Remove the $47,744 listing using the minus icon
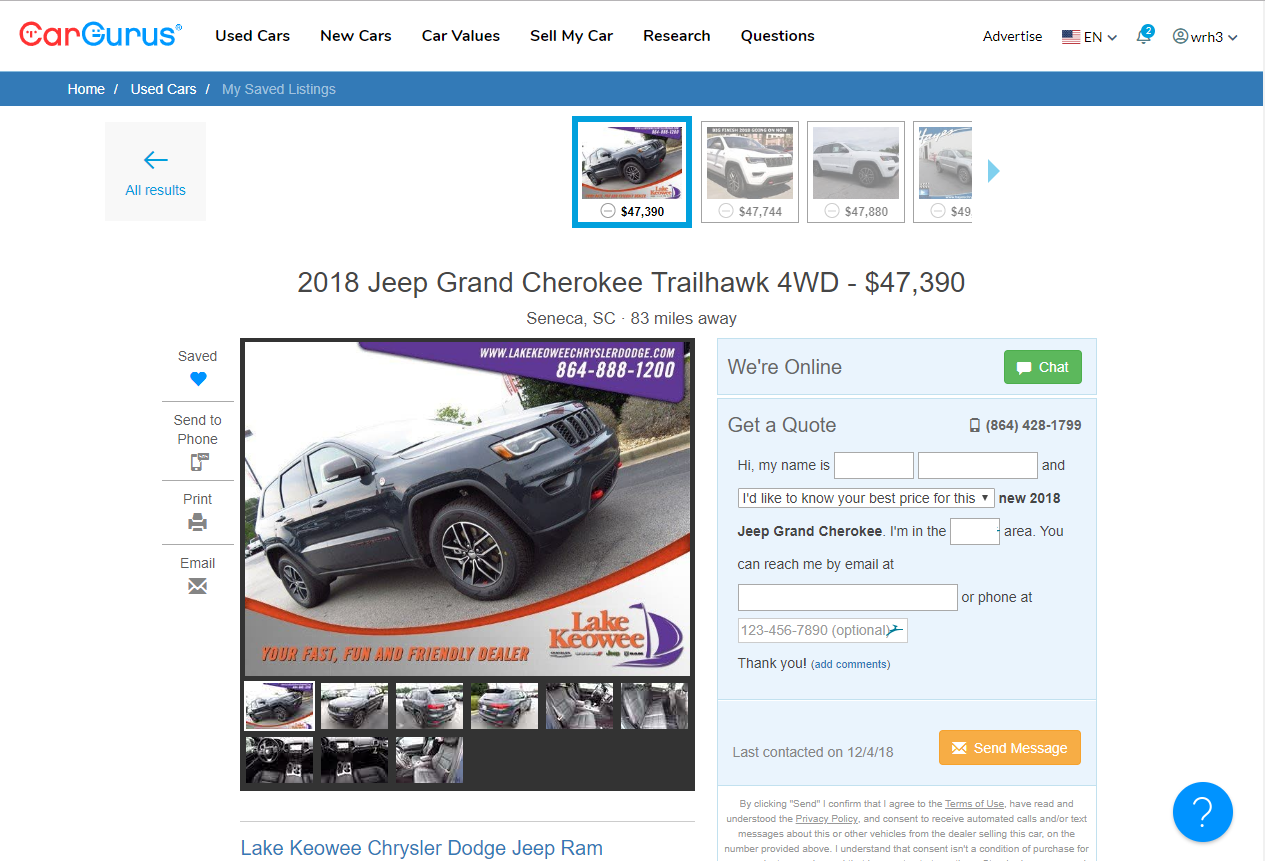Image resolution: width=1265 pixels, height=861 pixels. [725, 211]
